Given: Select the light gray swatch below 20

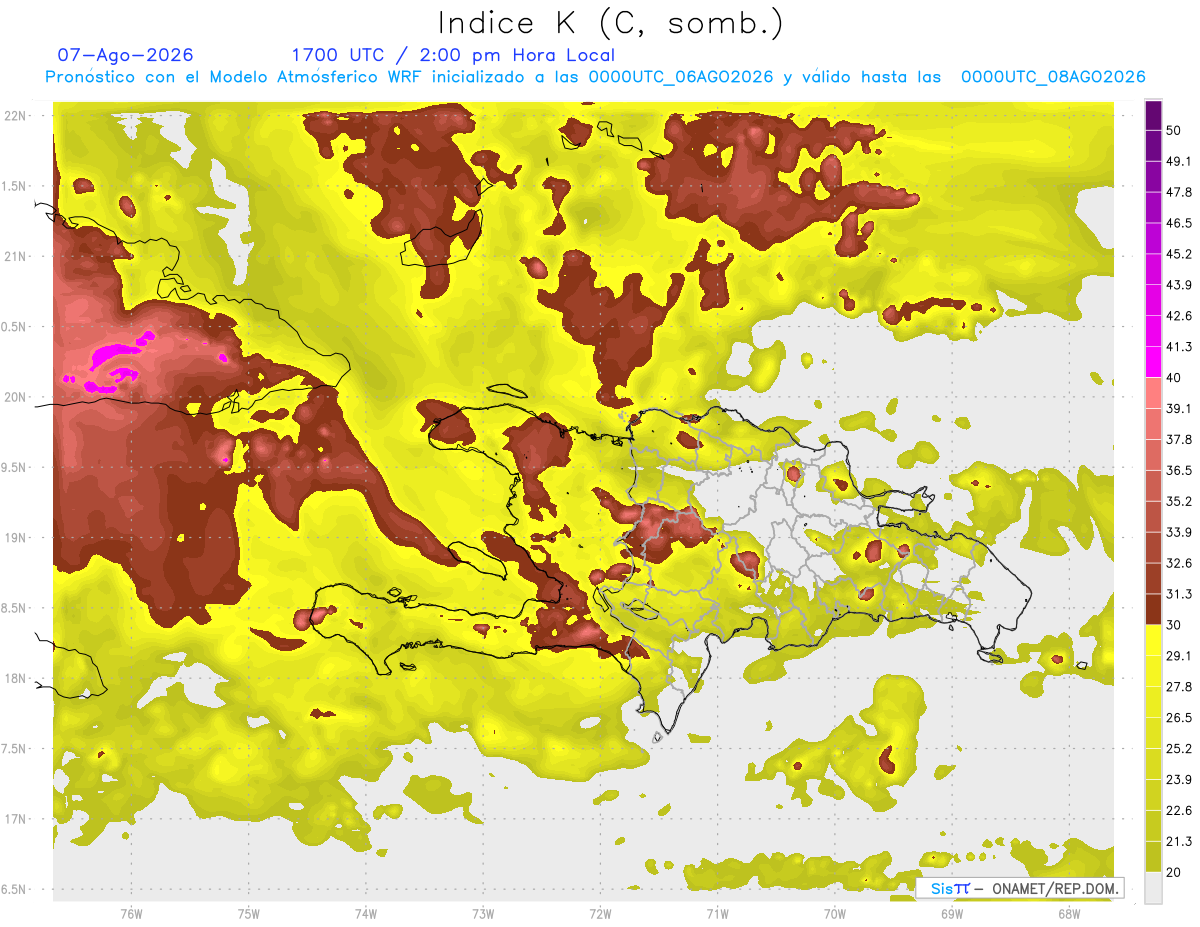Looking at the screenshot, I should point(1153,887).
